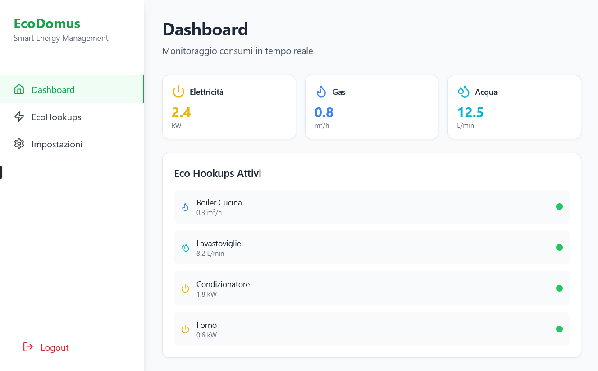The height and width of the screenshot is (371, 598).
Task: Click the power icon in Forno row
Action: pos(185,329)
